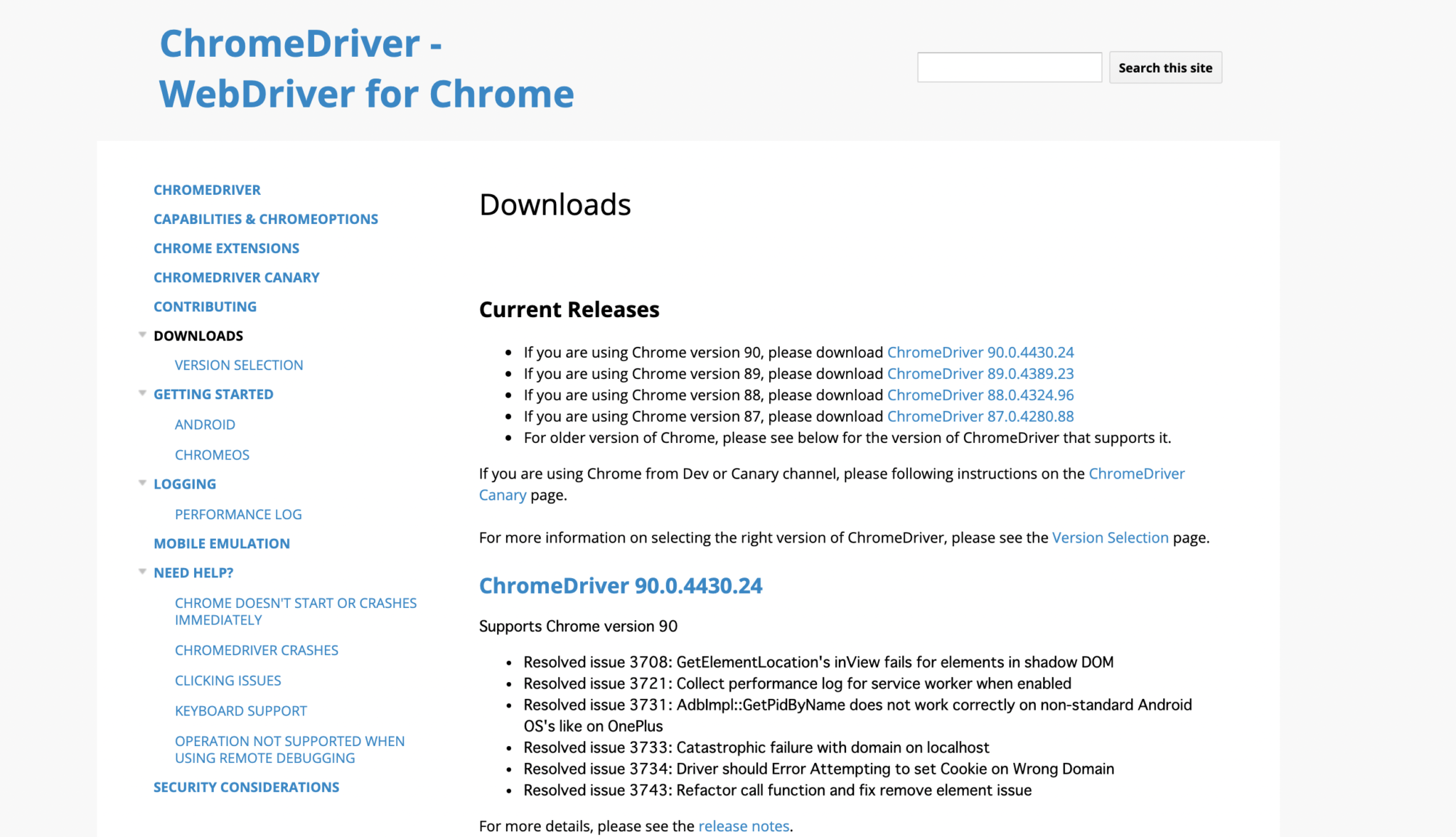Click the Search this site button

click(1165, 67)
